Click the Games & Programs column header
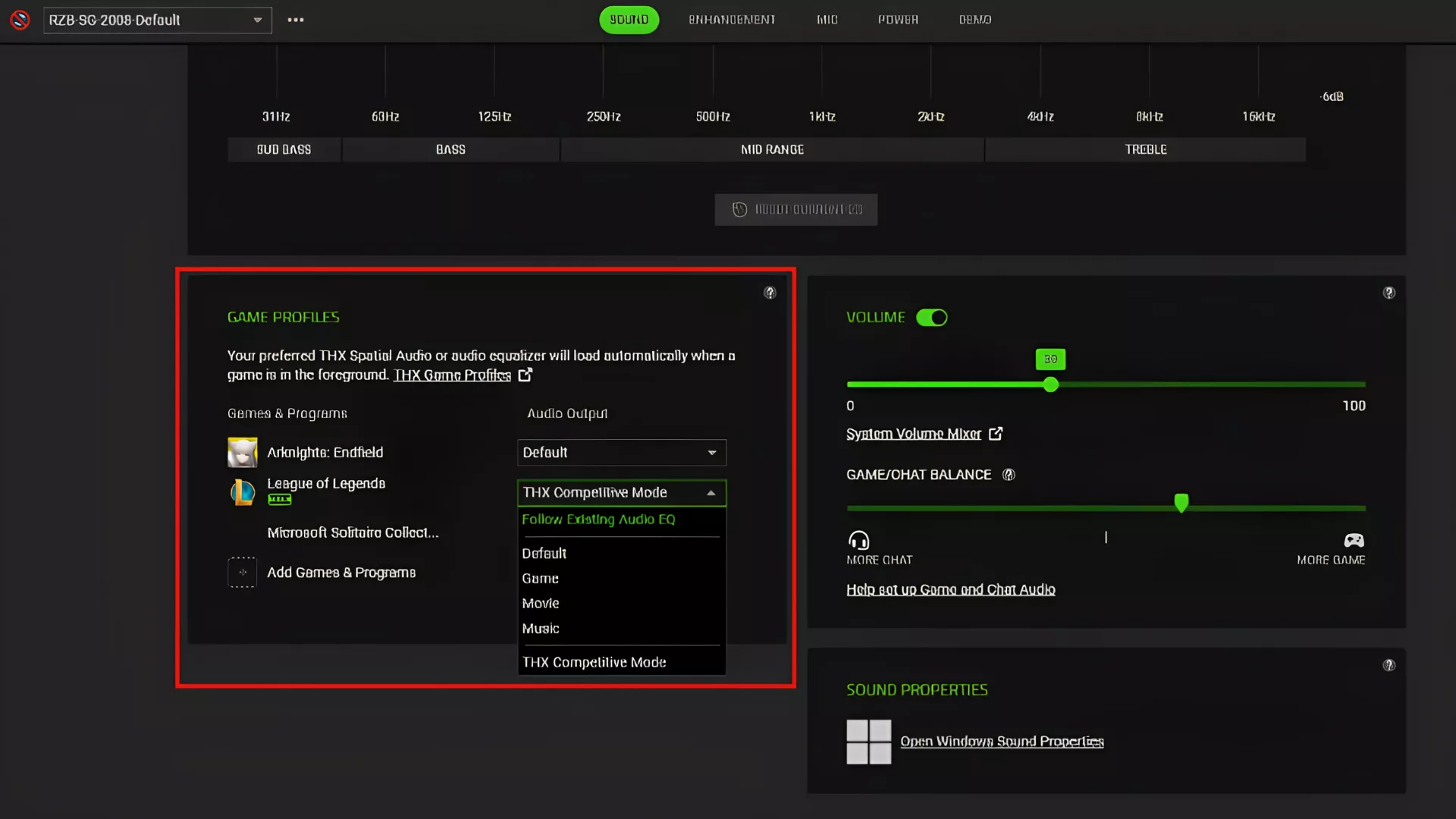Screen dimensions: 1456x819 (287, 414)
